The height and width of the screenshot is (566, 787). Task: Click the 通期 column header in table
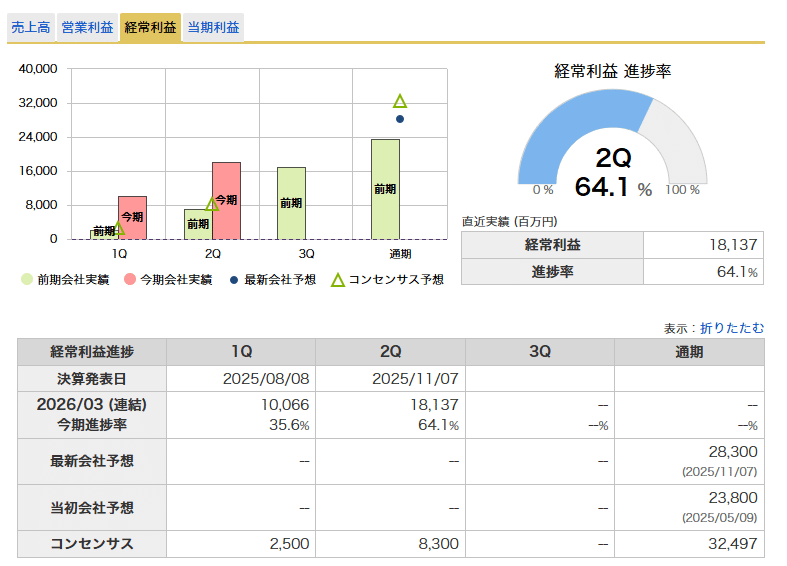(x=689, y=352)
